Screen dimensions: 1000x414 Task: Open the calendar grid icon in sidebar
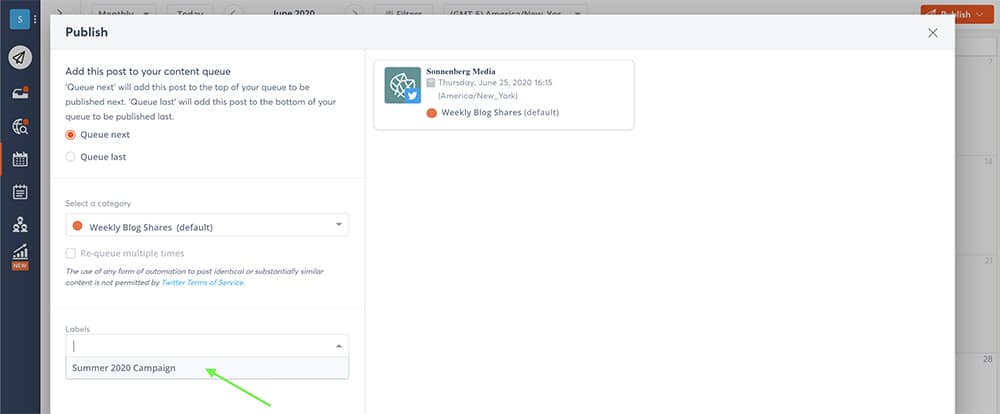[20, 159]
